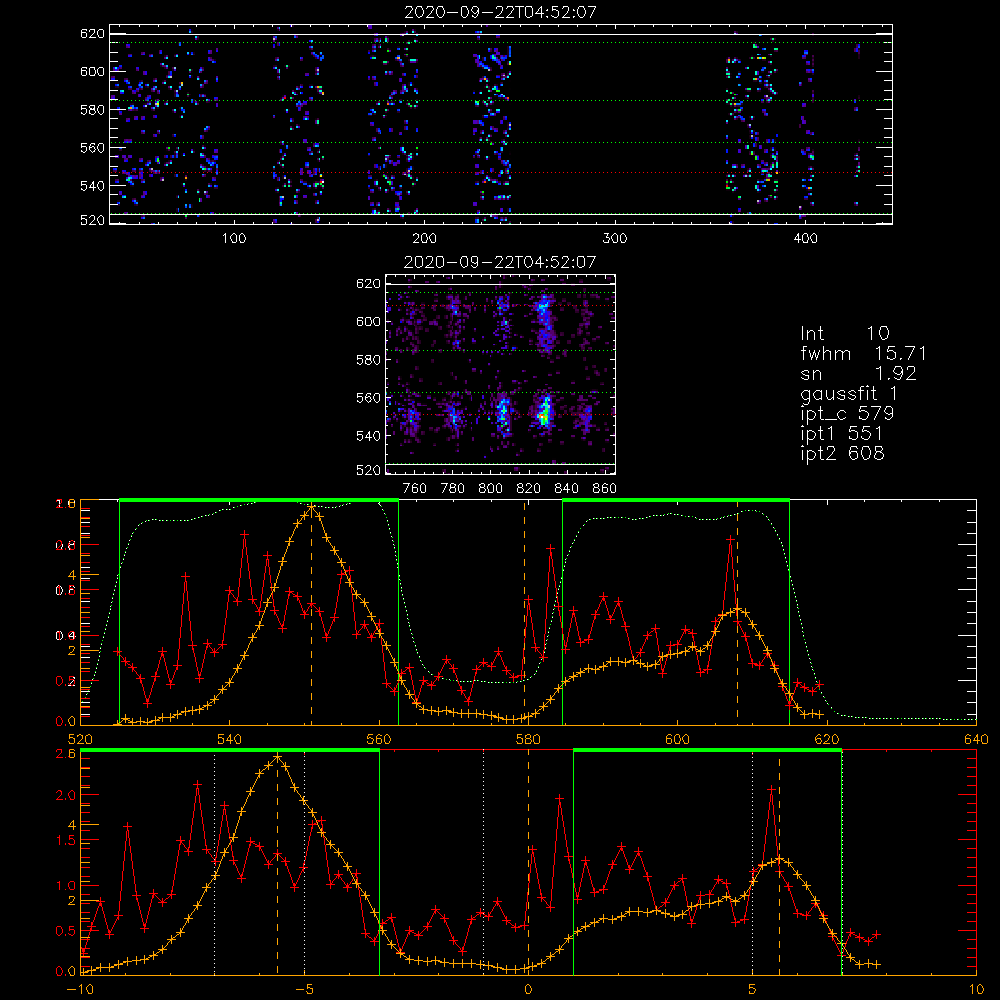The width and height of the screenshot is (1000, 1000).
Task: Click the orange peak marker at 551 in third plot
Action: click(311, 507)
